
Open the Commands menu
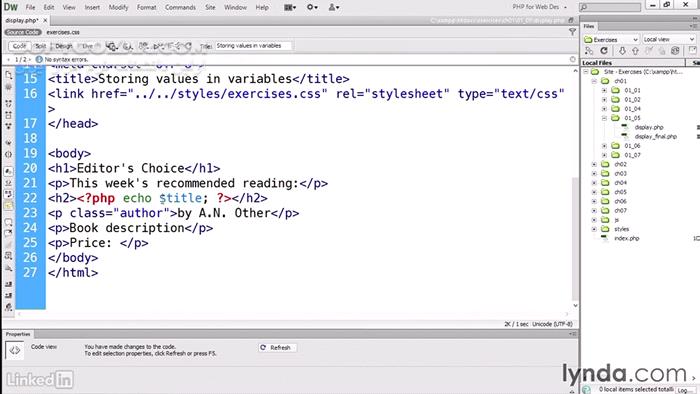(x=180, y=7)
